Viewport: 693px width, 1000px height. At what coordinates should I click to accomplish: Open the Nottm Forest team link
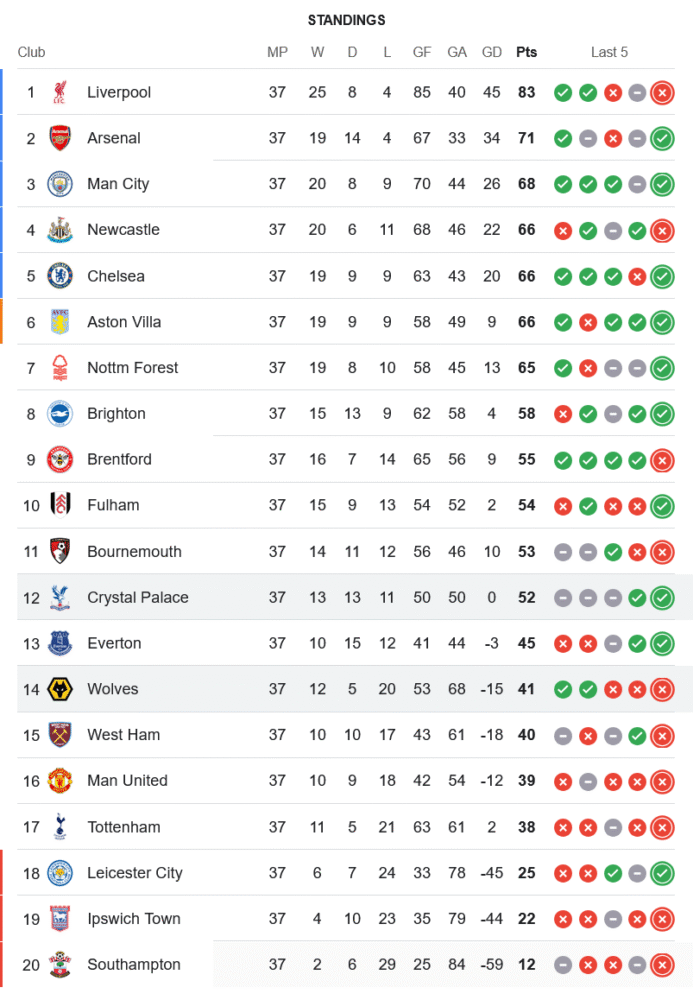pos(132,368)
